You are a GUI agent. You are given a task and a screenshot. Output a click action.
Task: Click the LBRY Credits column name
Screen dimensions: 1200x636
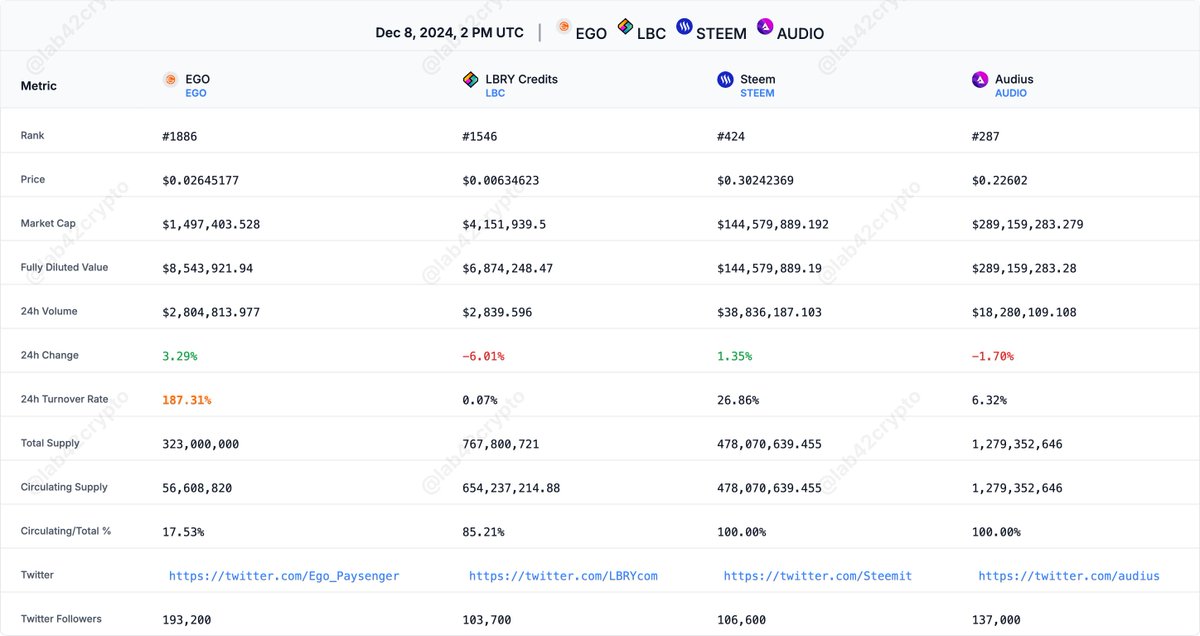point(521,79)
